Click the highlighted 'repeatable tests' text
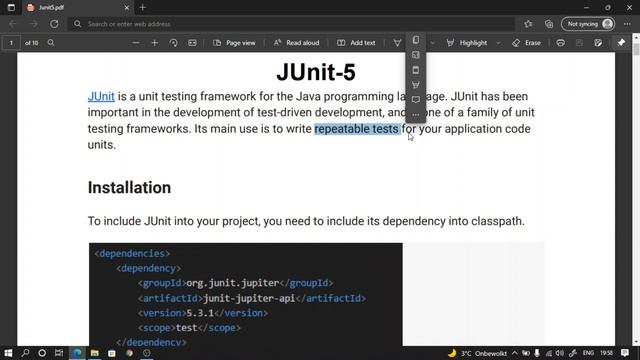Image resolution: width=640 pixels, height=360 pixels. 357,129
